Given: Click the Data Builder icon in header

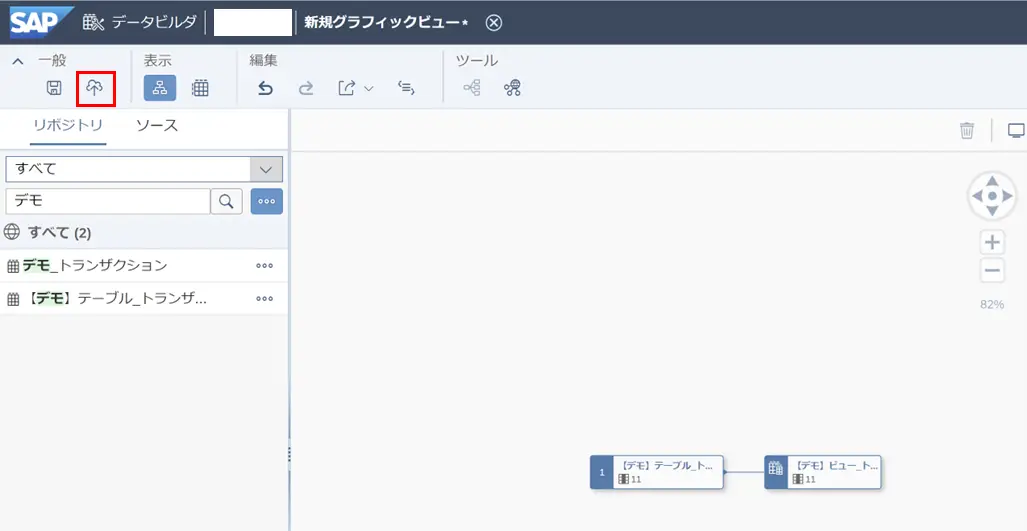Looking at the screenshot, I should (94, 22).
